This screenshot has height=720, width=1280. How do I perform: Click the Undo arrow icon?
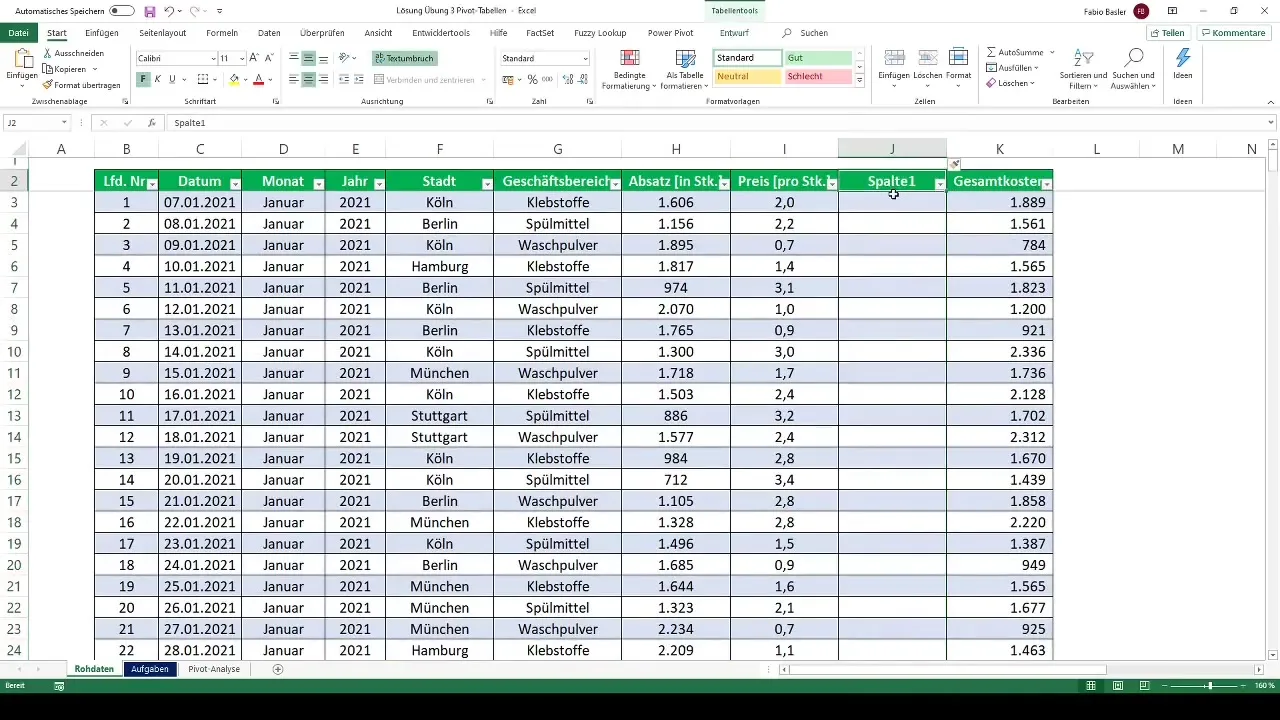(170, 10)
